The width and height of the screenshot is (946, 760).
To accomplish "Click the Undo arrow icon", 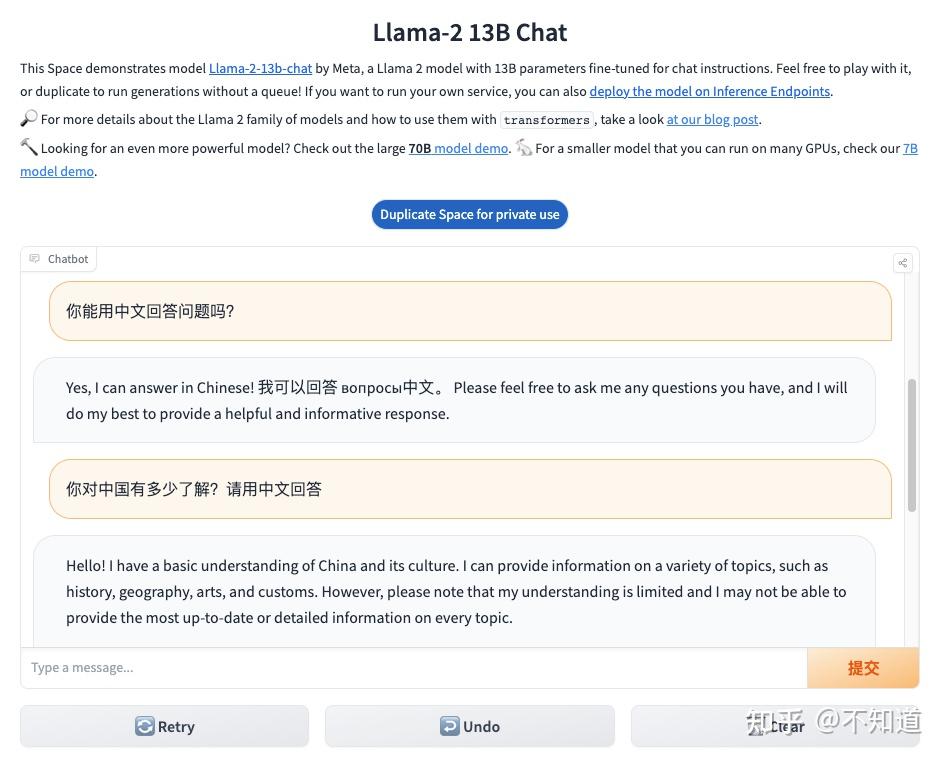I will pyautogui.click(x=449, y=726).
